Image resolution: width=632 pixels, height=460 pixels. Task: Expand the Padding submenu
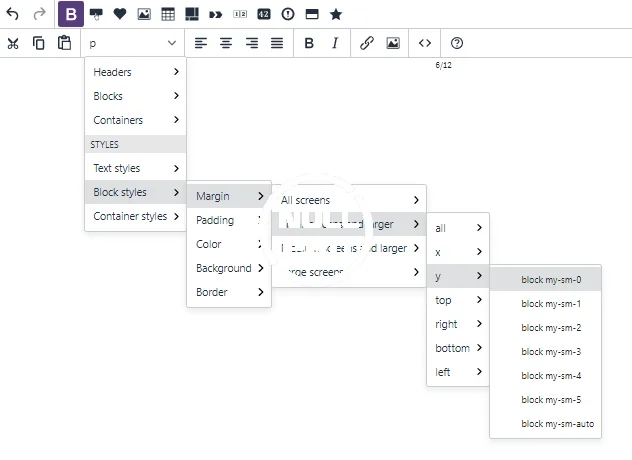pyautogui.click(x=228, y=220)
